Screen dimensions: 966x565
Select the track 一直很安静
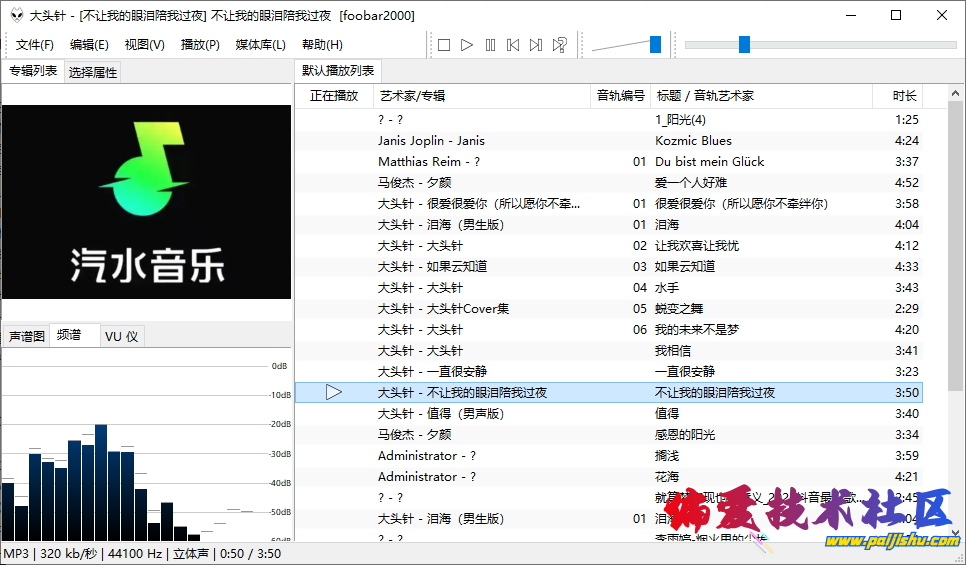pos(609,371)
